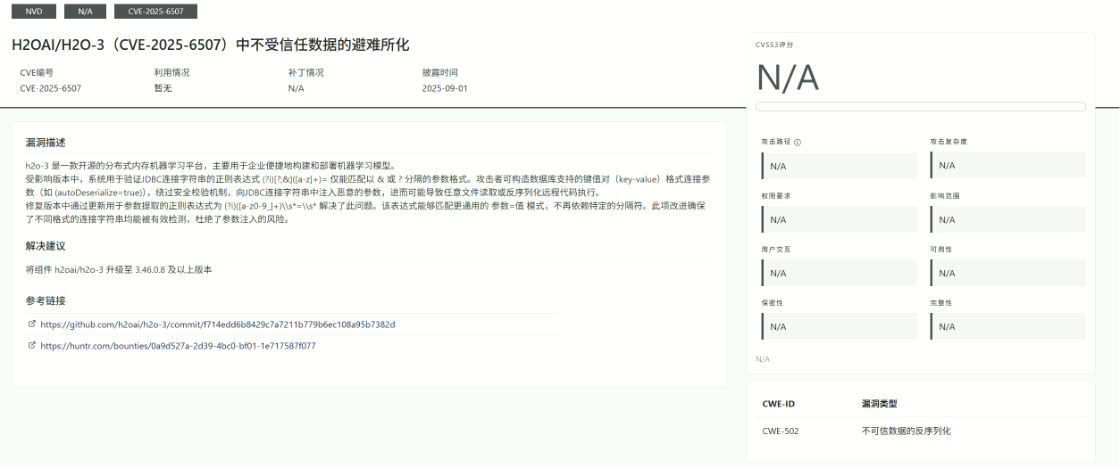Click the external-link icon beside the huntr bounty URL
The width and height of the screenshot is (1120, 468).
(x=32, y=346)
